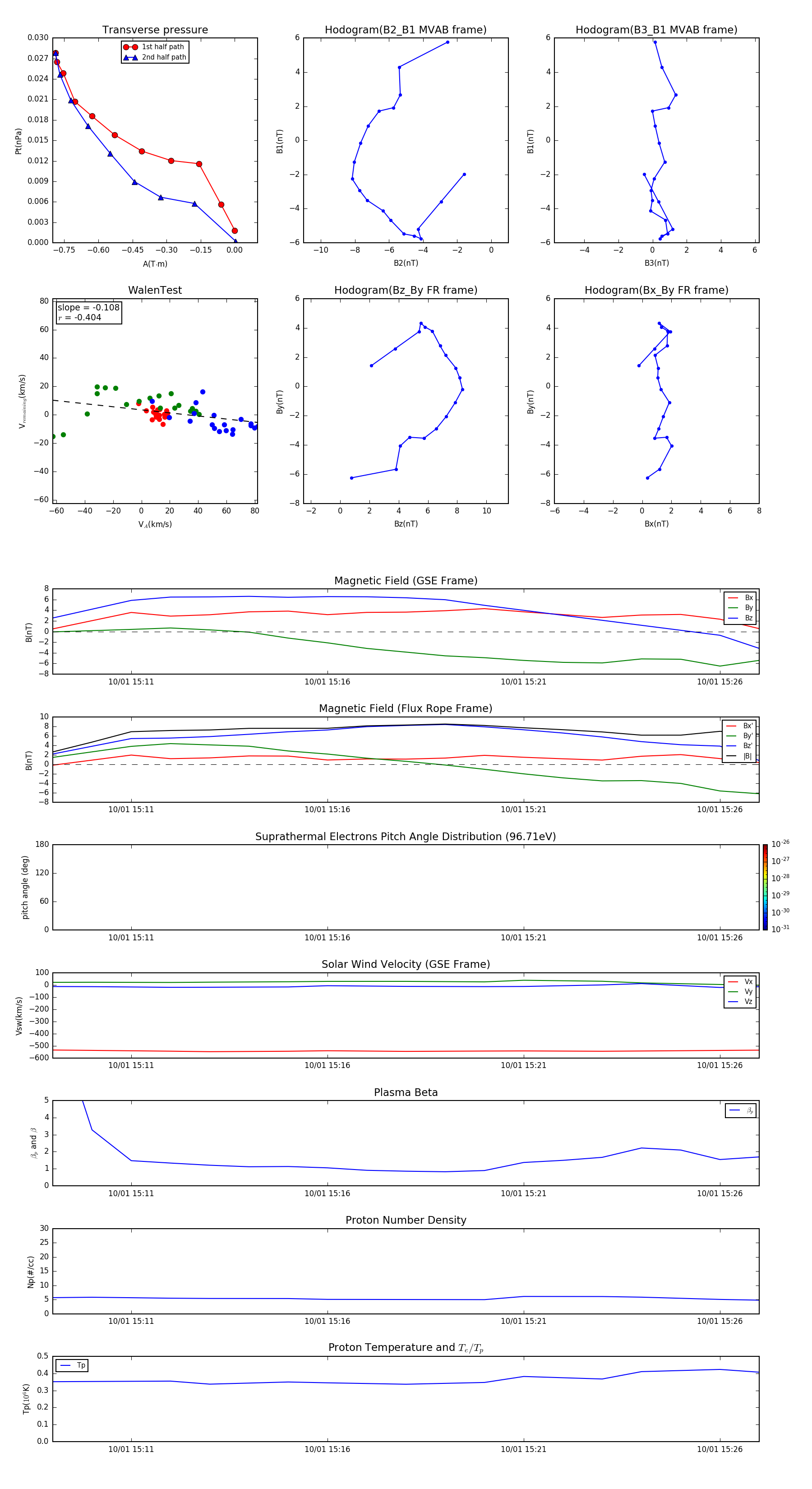Click the "Hodogram(B3_B1 MVAB frame)" title

coord(656,30)
